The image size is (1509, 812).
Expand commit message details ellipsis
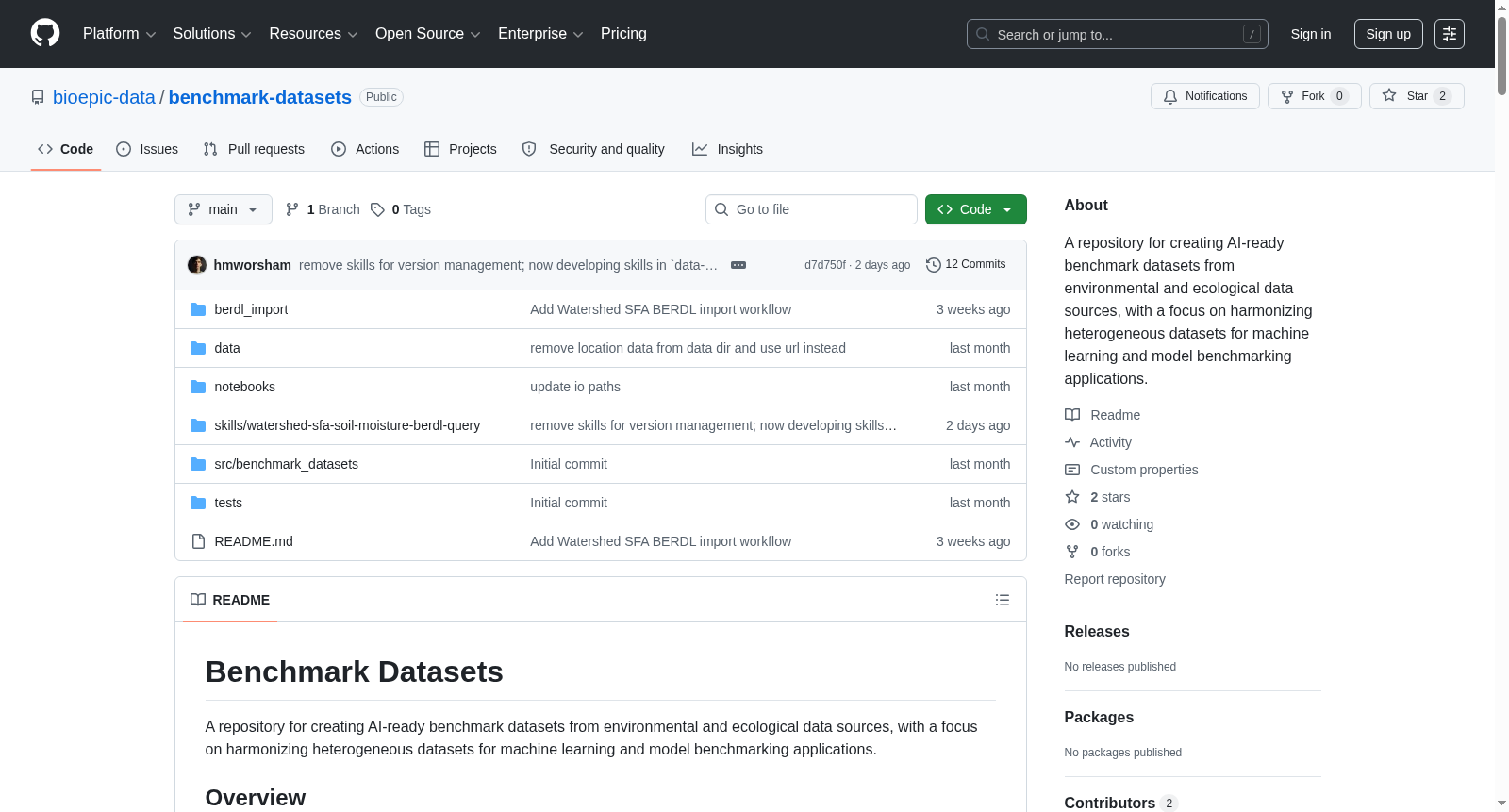pyautogui.click(x=738, y=265)
